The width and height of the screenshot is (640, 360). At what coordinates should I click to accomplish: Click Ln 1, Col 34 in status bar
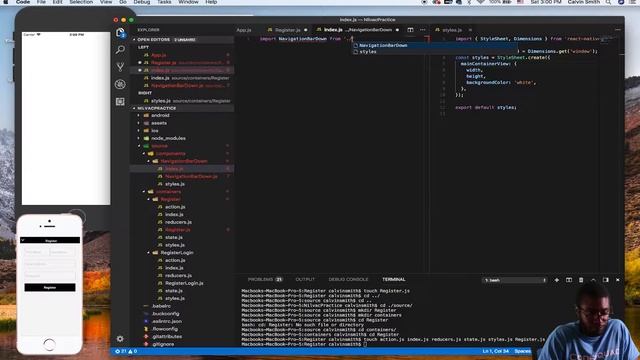496,351
